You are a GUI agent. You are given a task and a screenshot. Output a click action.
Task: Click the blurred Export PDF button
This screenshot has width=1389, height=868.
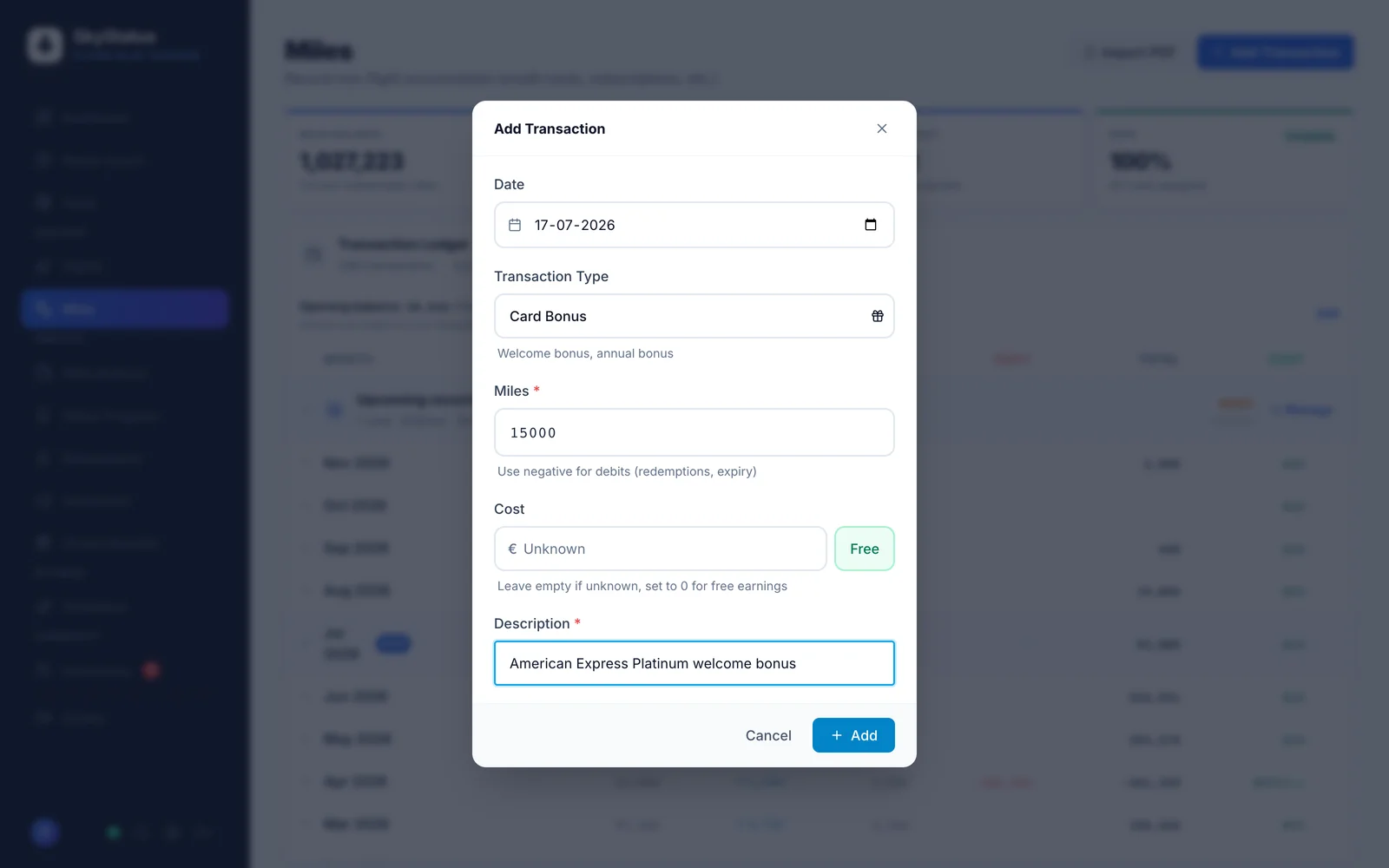pos(1130,52)
